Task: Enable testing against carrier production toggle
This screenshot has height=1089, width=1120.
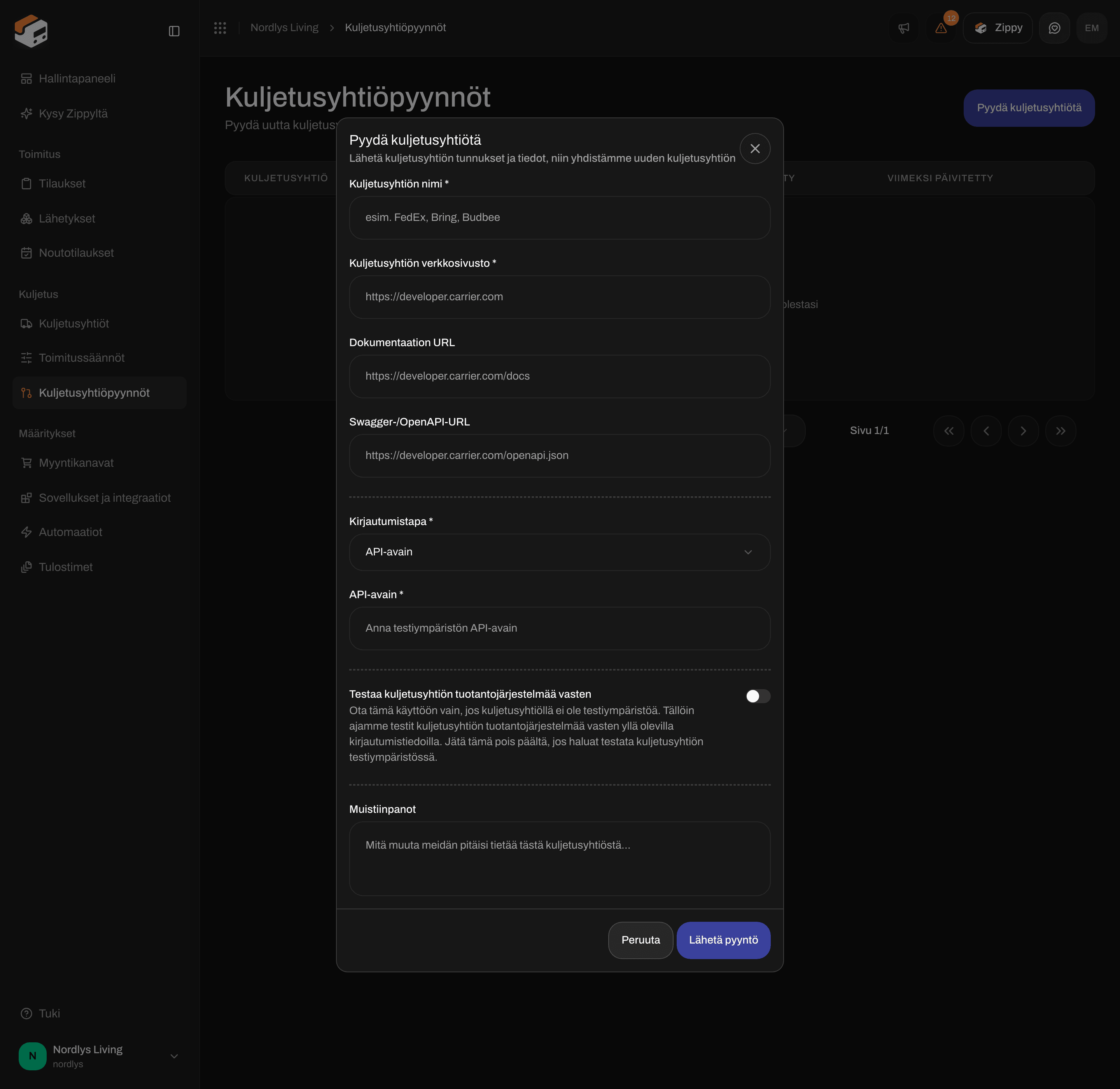Action: pyautogui.click(x=758, y=696)
